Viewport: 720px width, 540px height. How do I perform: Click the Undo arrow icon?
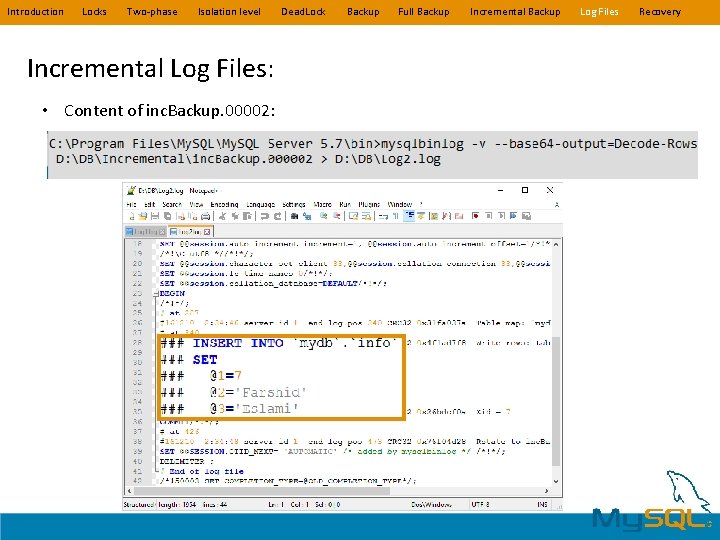(x=264, y=216)
